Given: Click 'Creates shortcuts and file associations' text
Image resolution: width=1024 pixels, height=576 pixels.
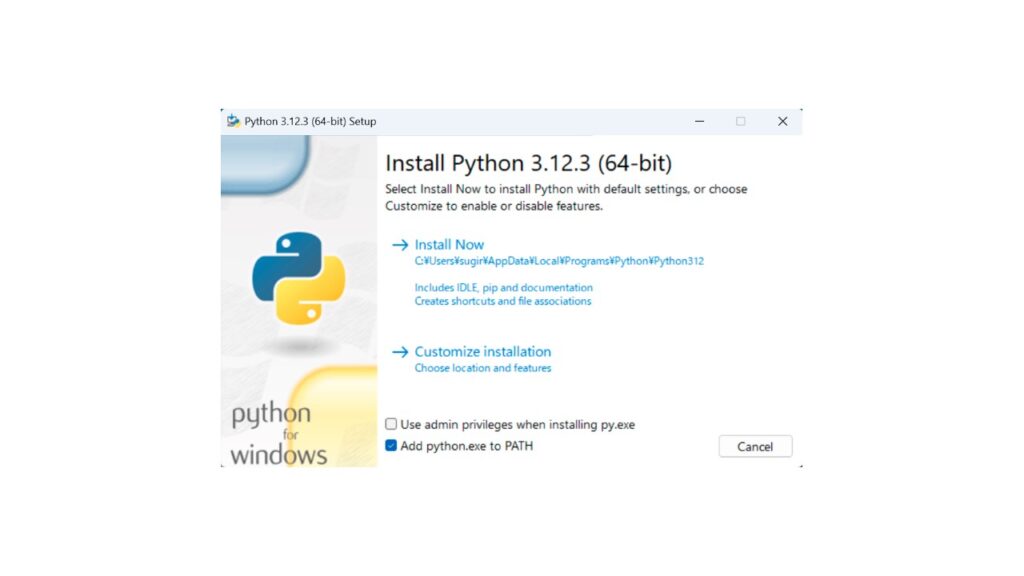Looking at the screenshot, I should pos(503,301).
